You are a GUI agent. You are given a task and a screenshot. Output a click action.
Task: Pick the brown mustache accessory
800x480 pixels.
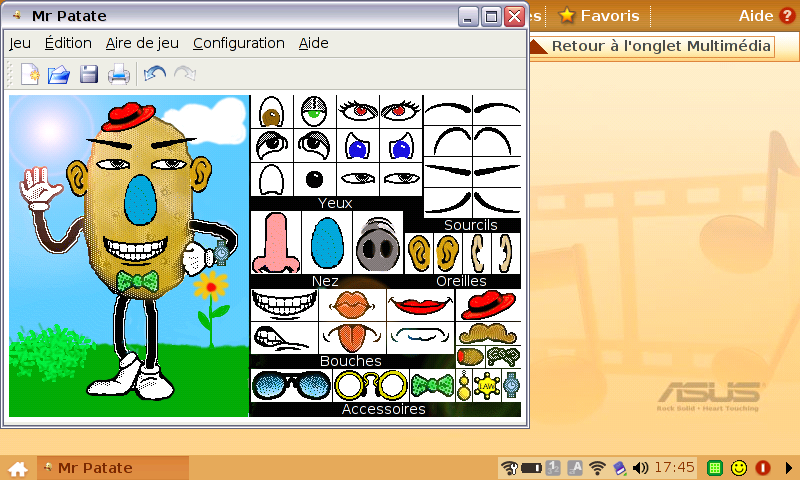tap(488, 334)
